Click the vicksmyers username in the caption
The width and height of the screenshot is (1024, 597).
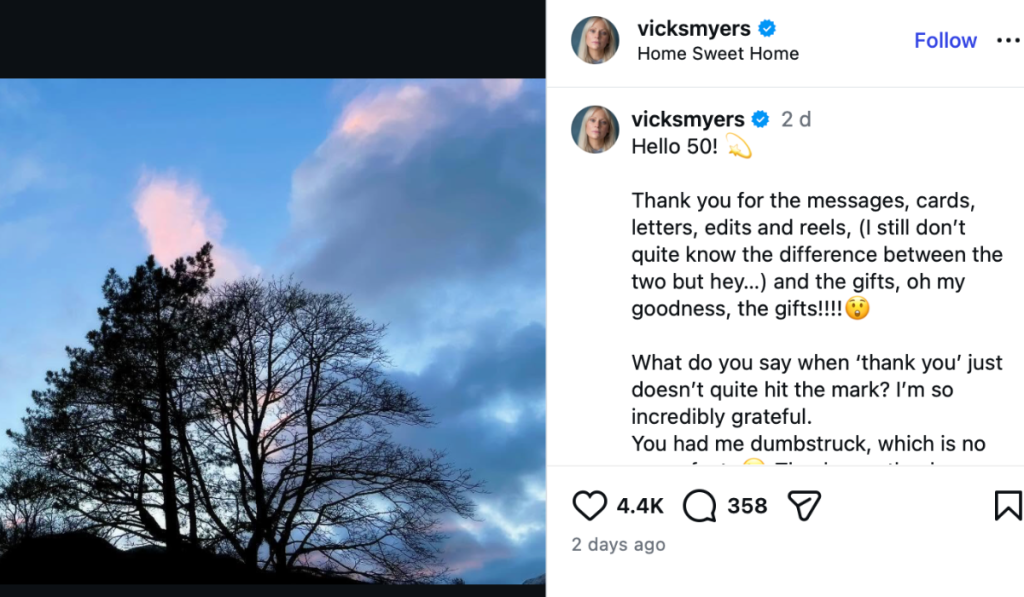point(690,120)
